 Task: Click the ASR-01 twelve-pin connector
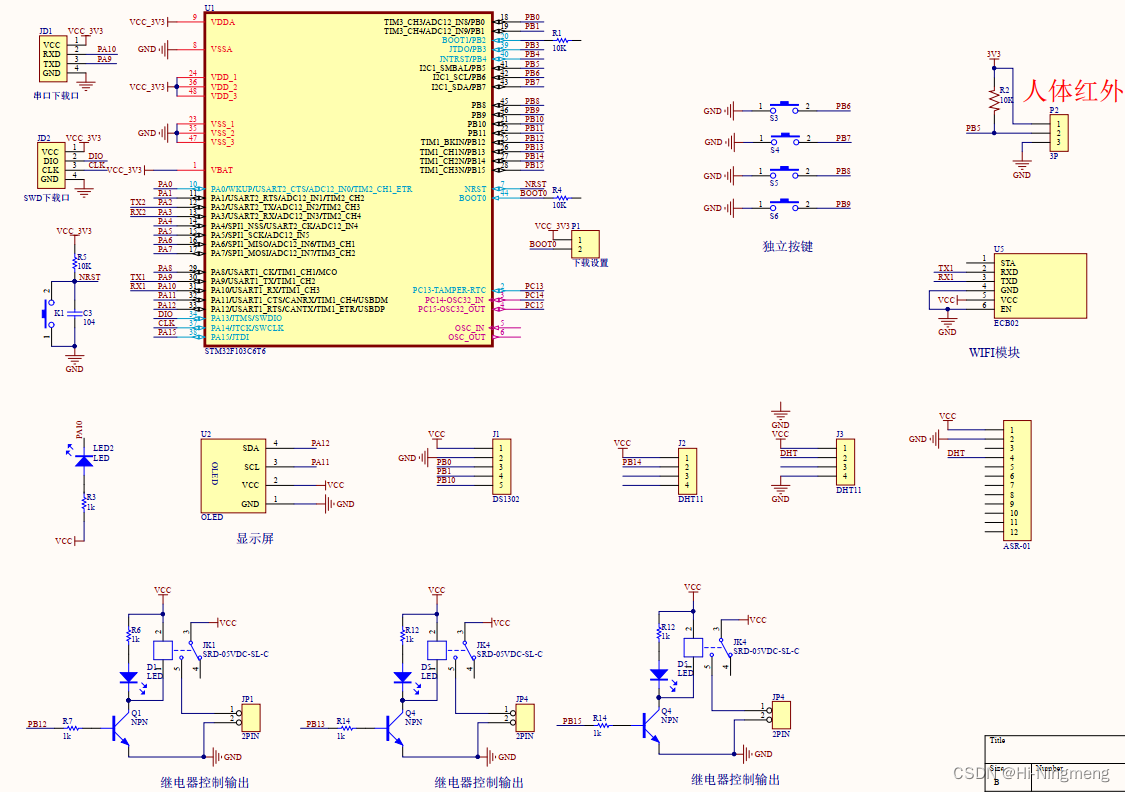pos(1017,481)
